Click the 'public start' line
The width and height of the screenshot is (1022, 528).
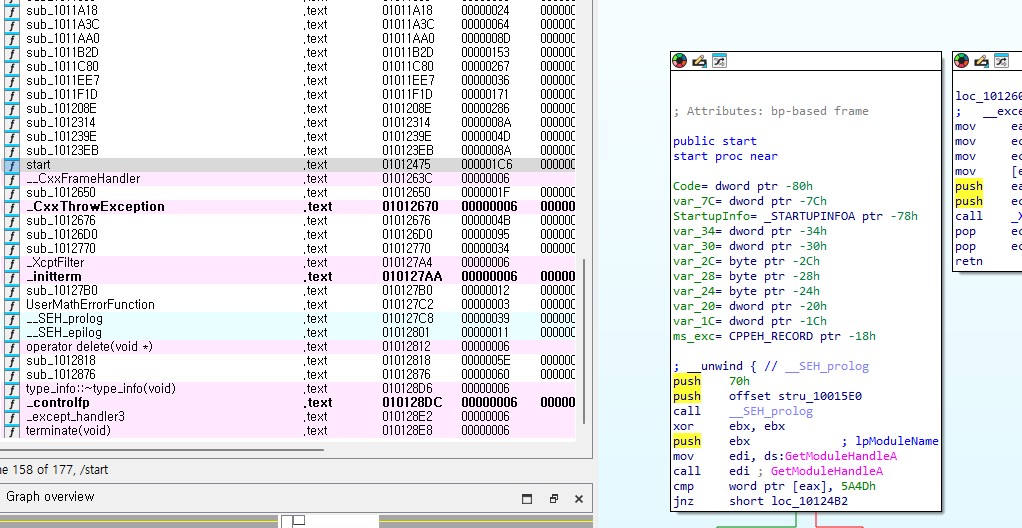click(x=715, y=141)
